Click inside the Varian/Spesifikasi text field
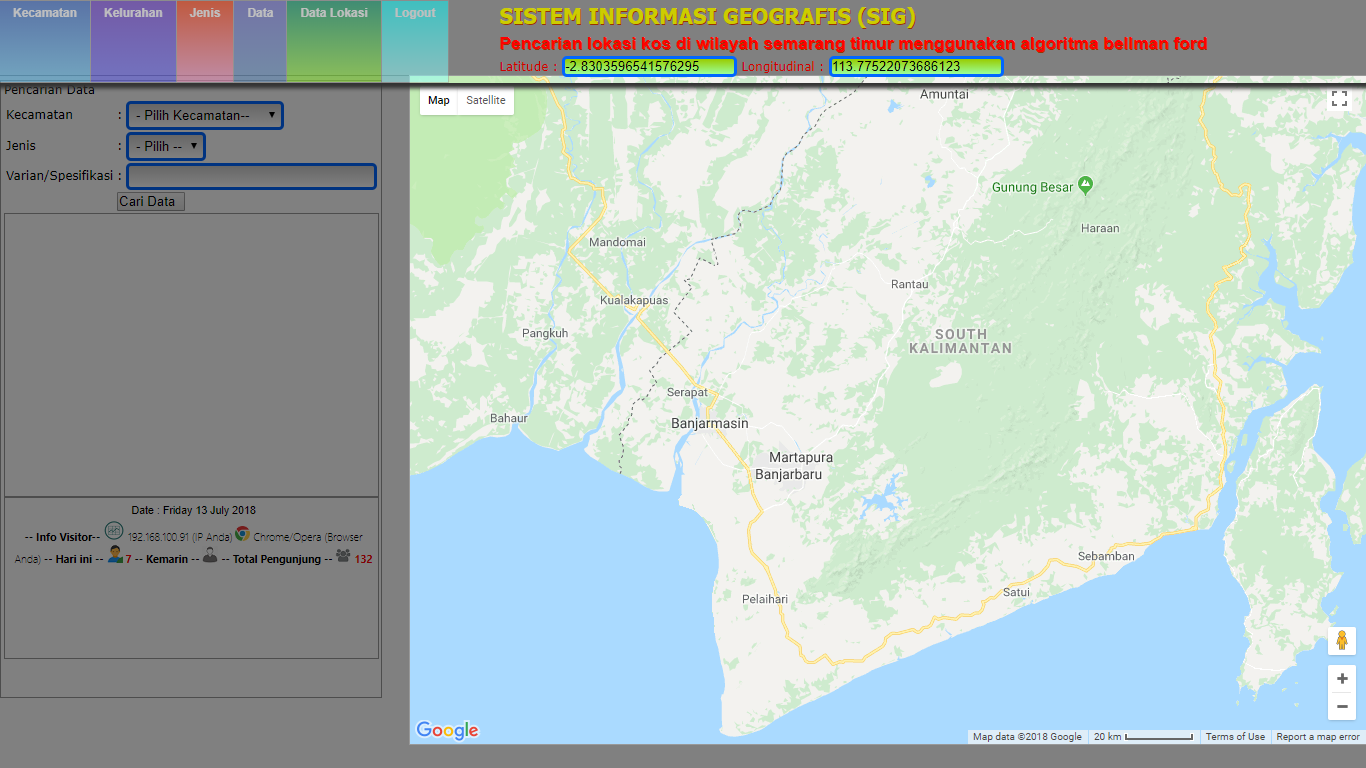The width and height of the screenshot is (1366, 768). [x=251, y=177]
